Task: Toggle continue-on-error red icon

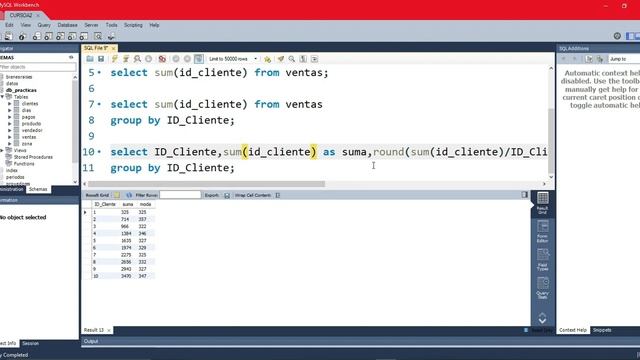Action: (x=162, y=59)
